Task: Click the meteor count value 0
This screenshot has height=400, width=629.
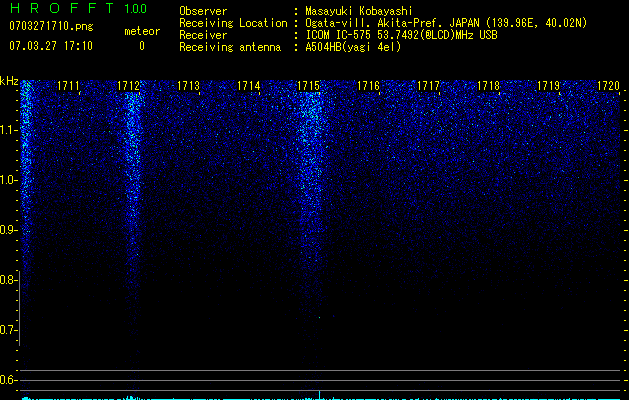Action: 142,46
